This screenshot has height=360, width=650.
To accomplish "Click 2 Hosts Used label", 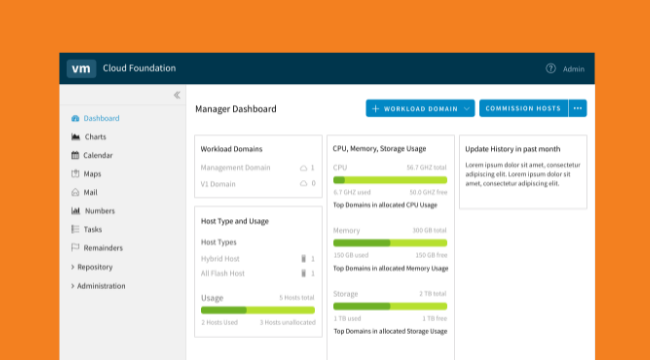I will tap(220, 322).
